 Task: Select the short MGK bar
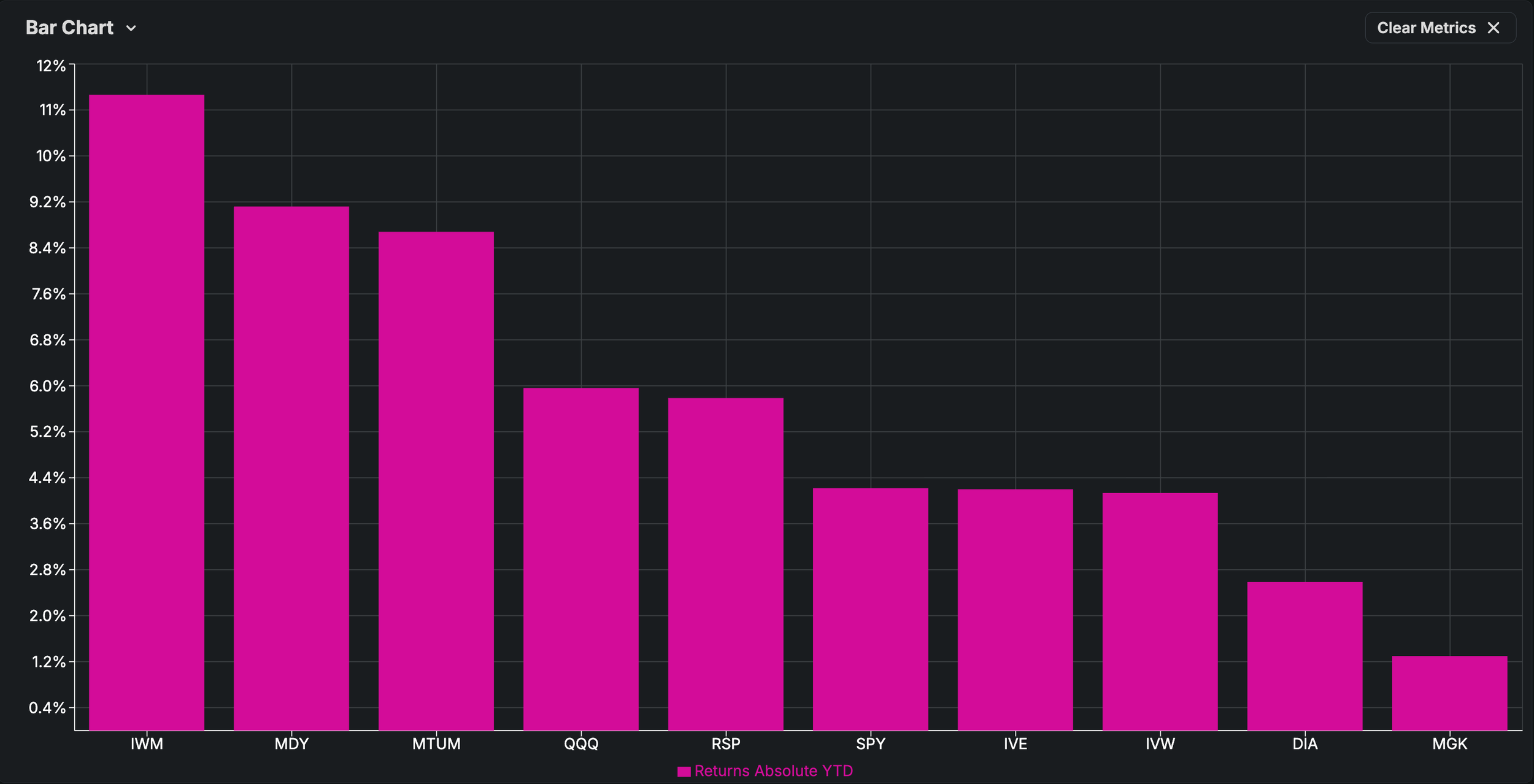tap(1450, 693)
